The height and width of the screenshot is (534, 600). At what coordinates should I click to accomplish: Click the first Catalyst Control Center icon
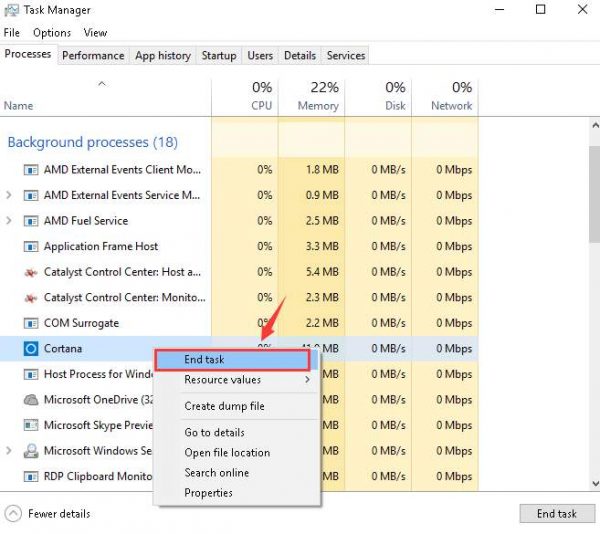coord(29,272)
